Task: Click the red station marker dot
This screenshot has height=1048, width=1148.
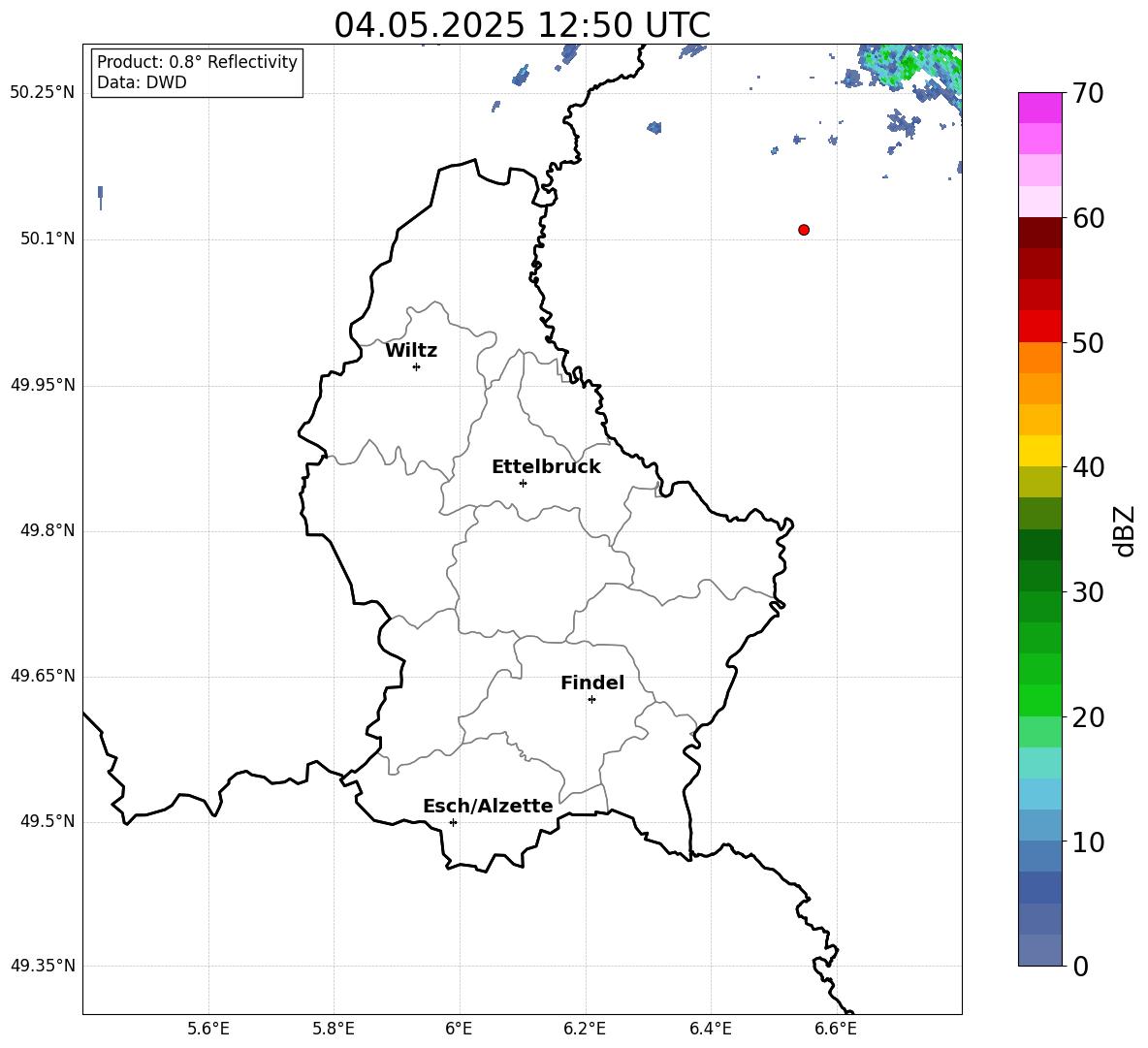Action: click(x=804, y=230)
